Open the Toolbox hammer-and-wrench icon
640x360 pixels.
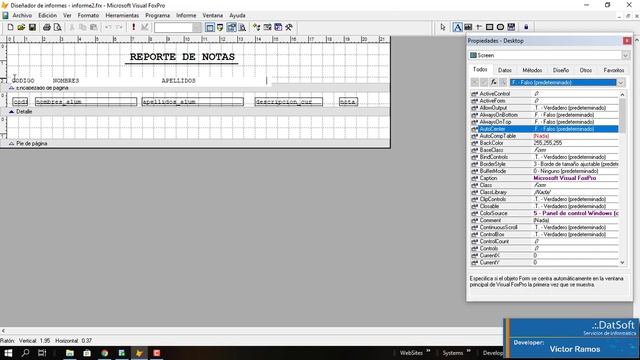tap(289, 27)
